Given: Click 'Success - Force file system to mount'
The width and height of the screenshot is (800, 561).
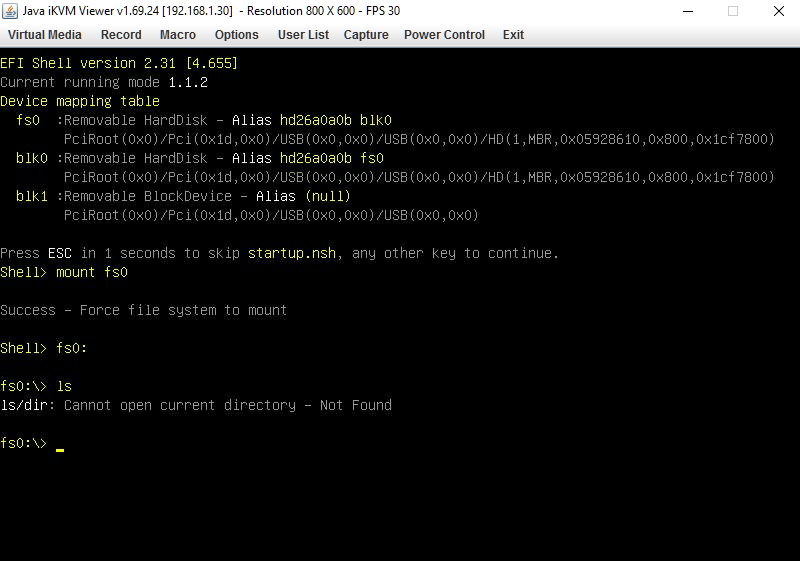Looking at the screenshot, I should point(143,310).
